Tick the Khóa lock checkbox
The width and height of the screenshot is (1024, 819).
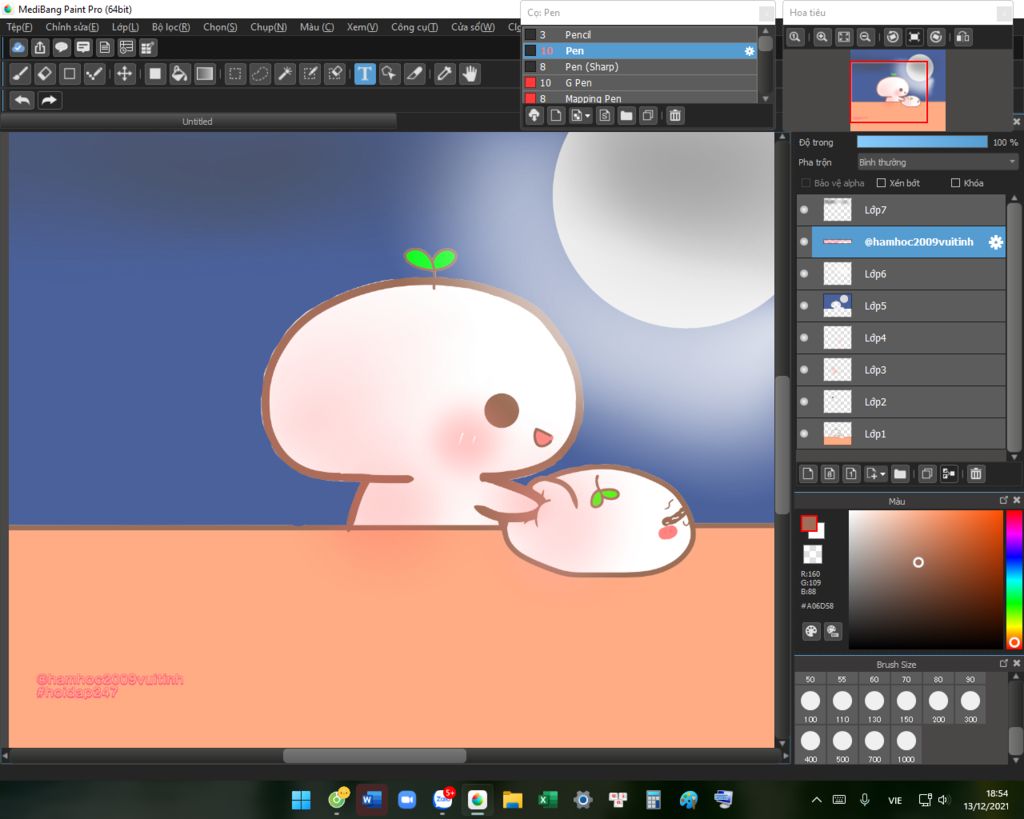955,183
